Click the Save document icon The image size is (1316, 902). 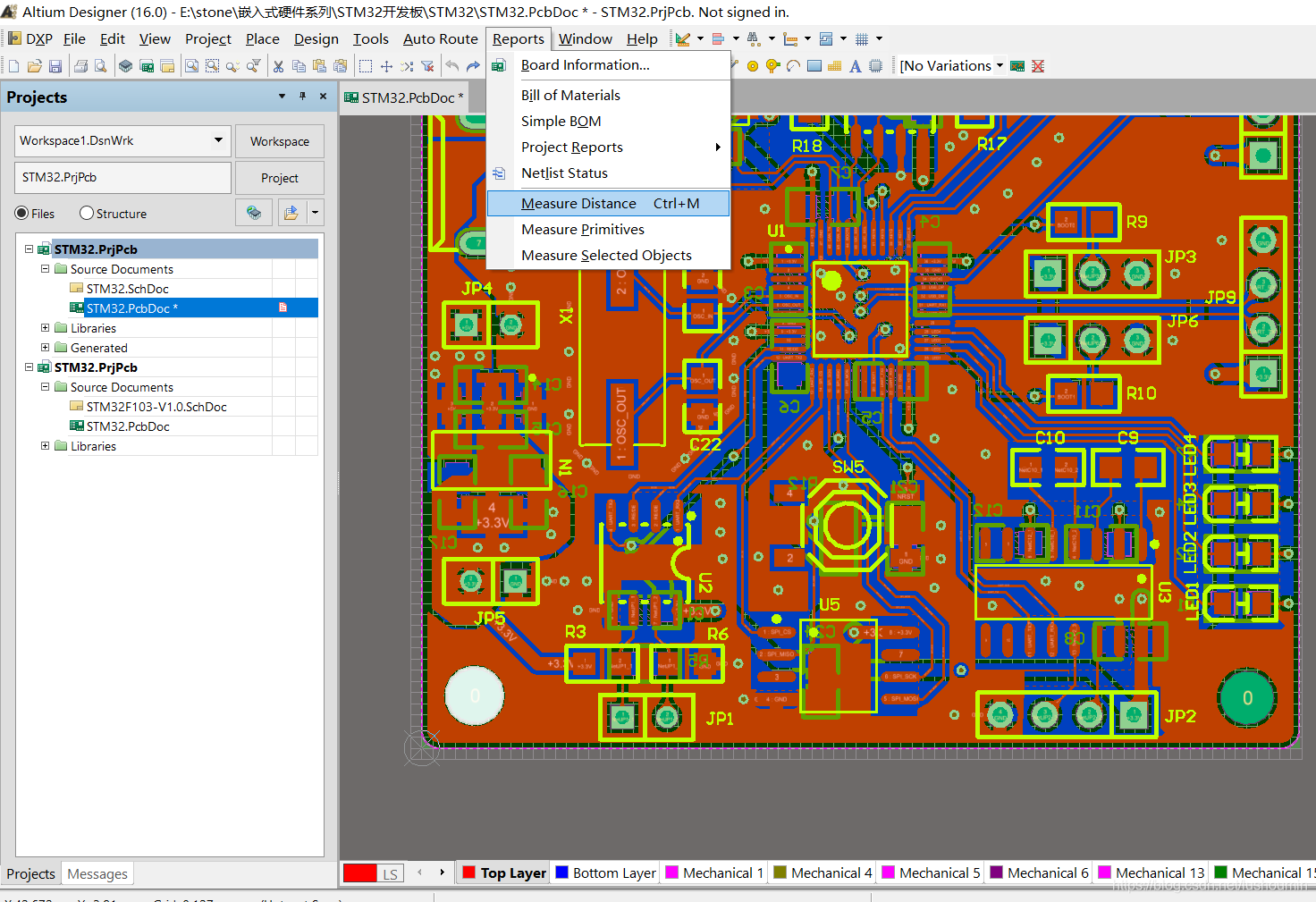(55, 66)
